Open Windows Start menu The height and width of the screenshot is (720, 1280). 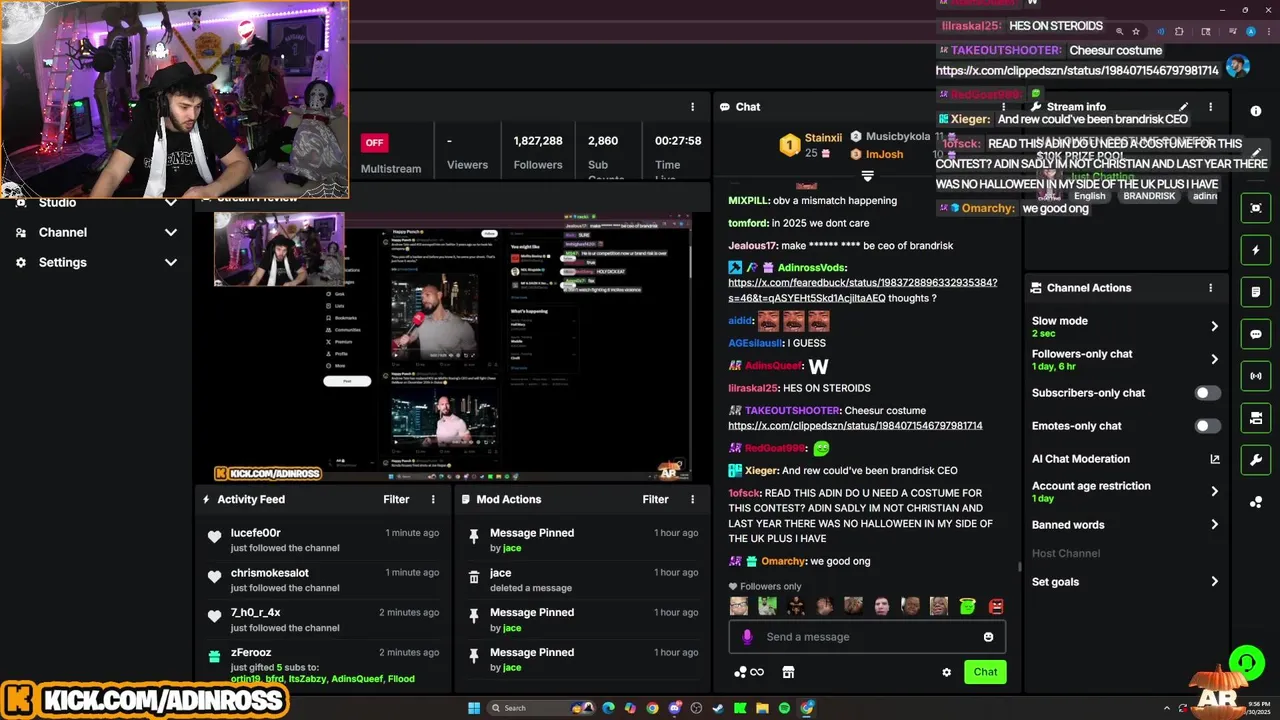click(x=474, y=708)
